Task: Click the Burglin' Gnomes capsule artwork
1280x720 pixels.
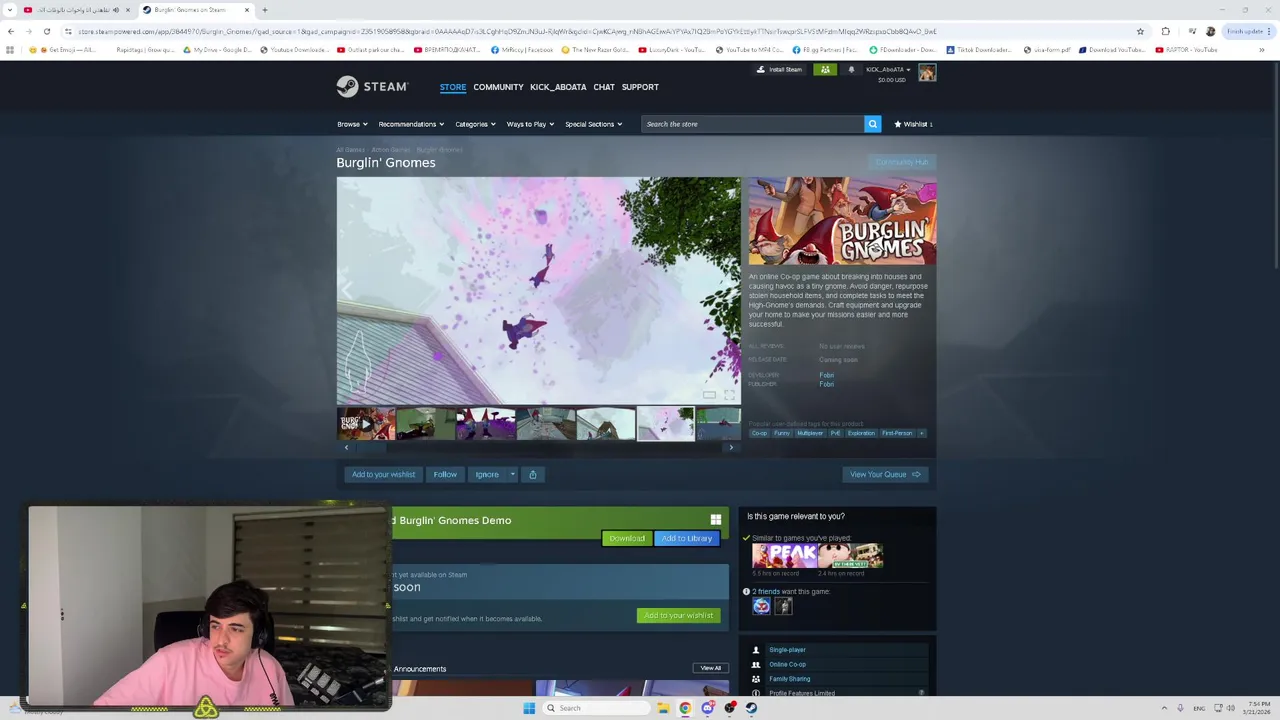Action: click(x=842, y=221)
